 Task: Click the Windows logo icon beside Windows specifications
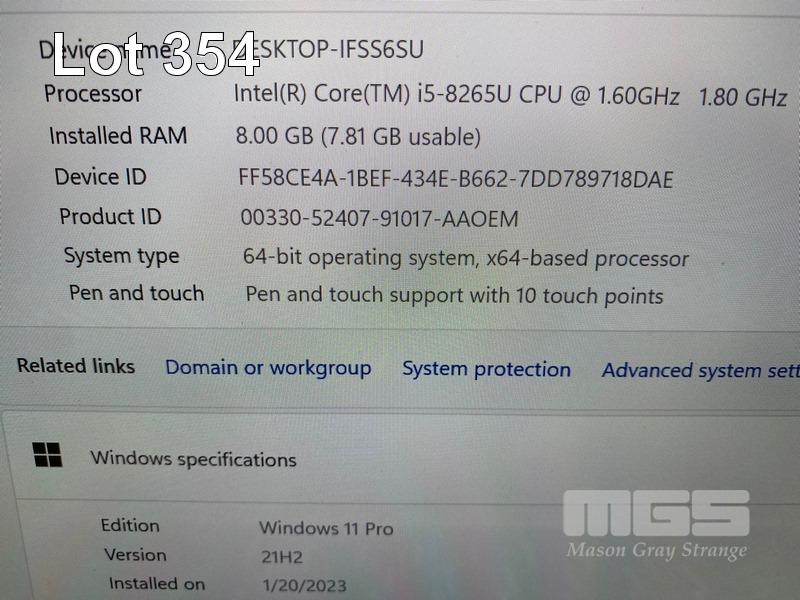click(x=47, y=455)
